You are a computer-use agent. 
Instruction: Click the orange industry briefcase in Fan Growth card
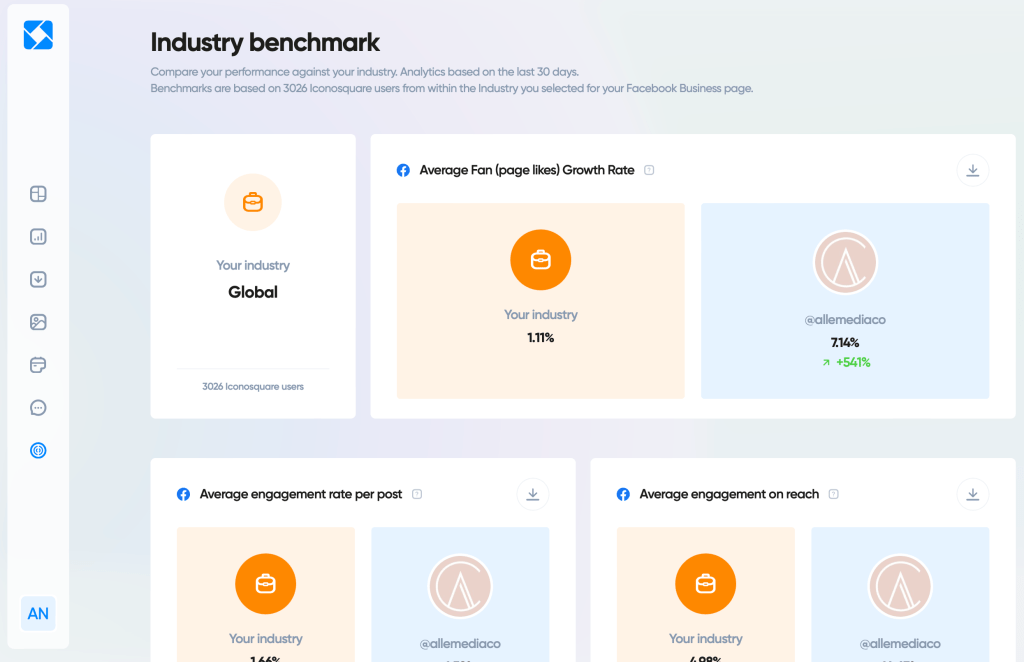(x=540, y=261)
